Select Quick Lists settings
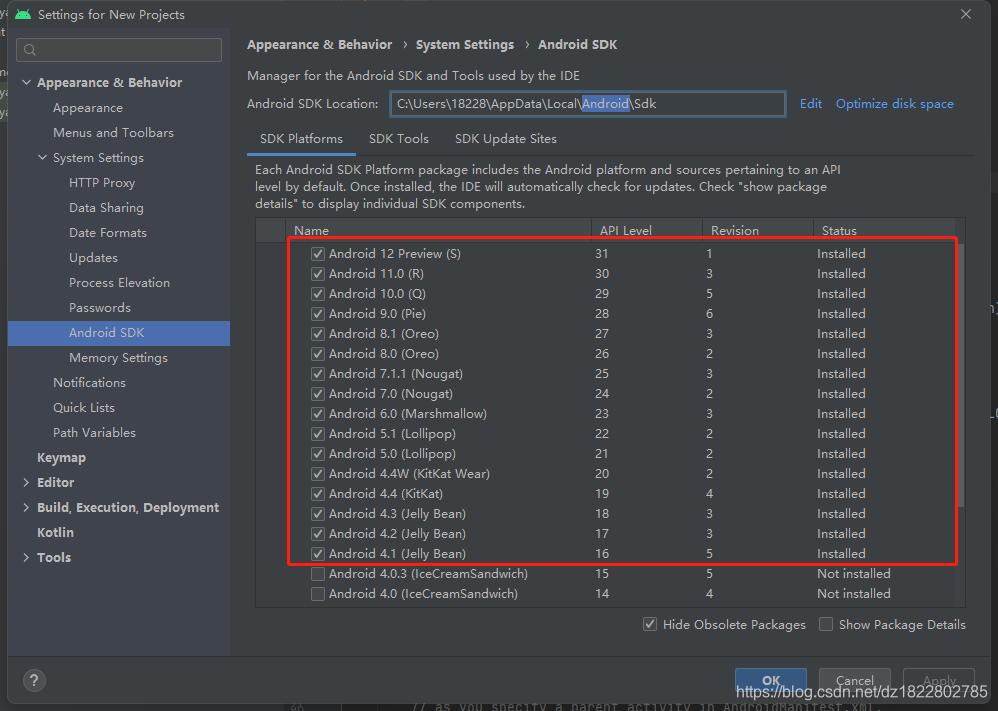The image size is (998, 711). (83, 407)
